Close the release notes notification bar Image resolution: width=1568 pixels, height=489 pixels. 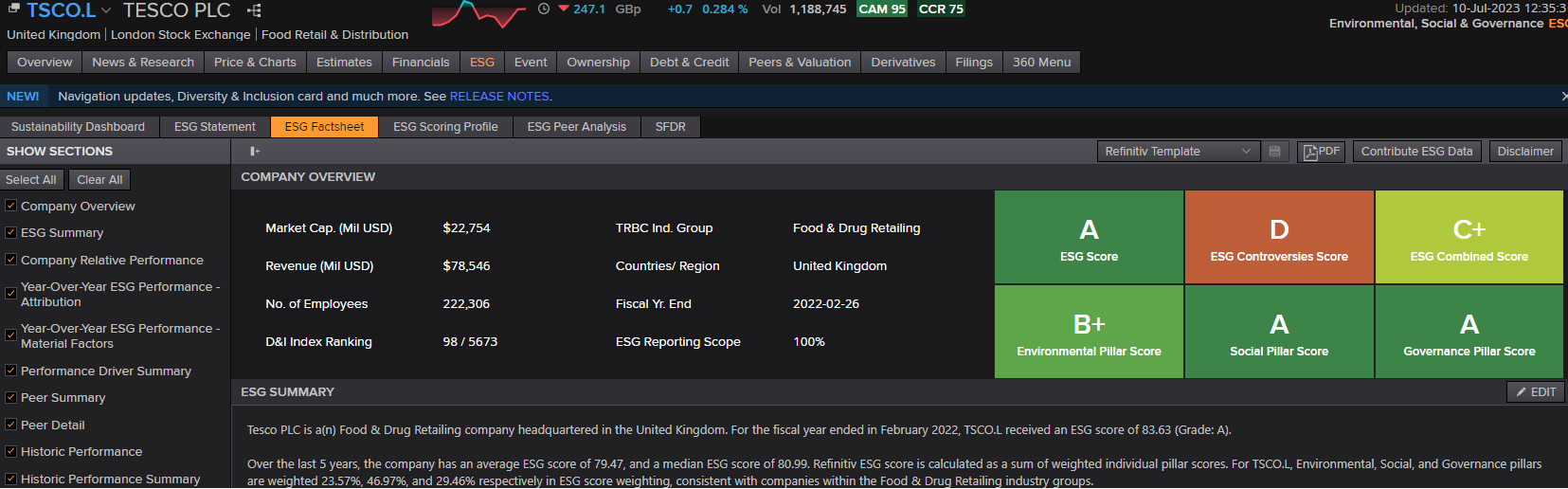1562,97
